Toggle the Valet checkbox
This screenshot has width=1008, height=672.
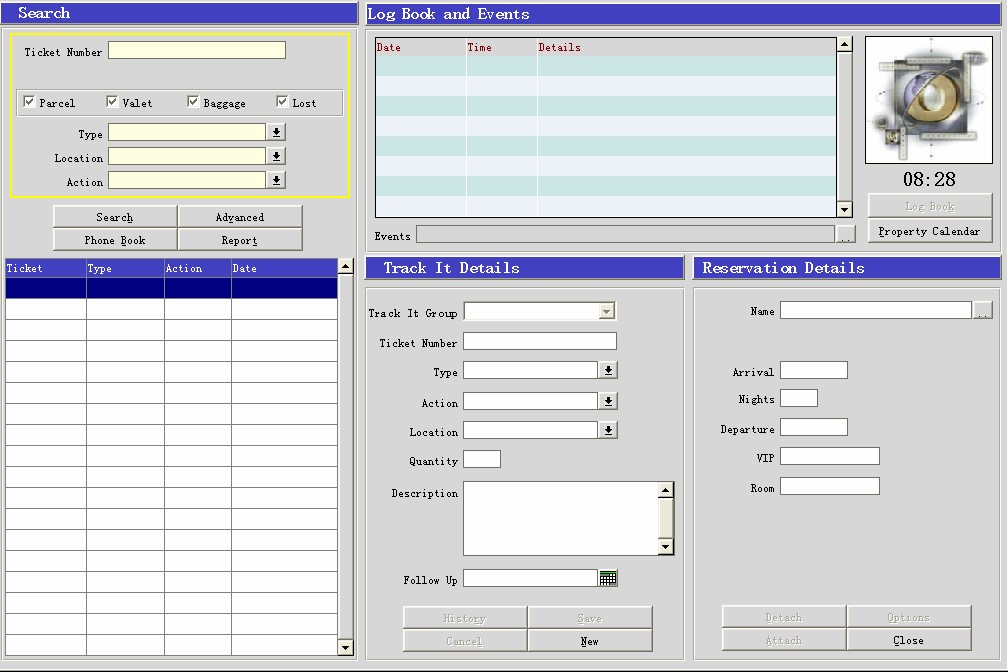(x=112, y=102)
